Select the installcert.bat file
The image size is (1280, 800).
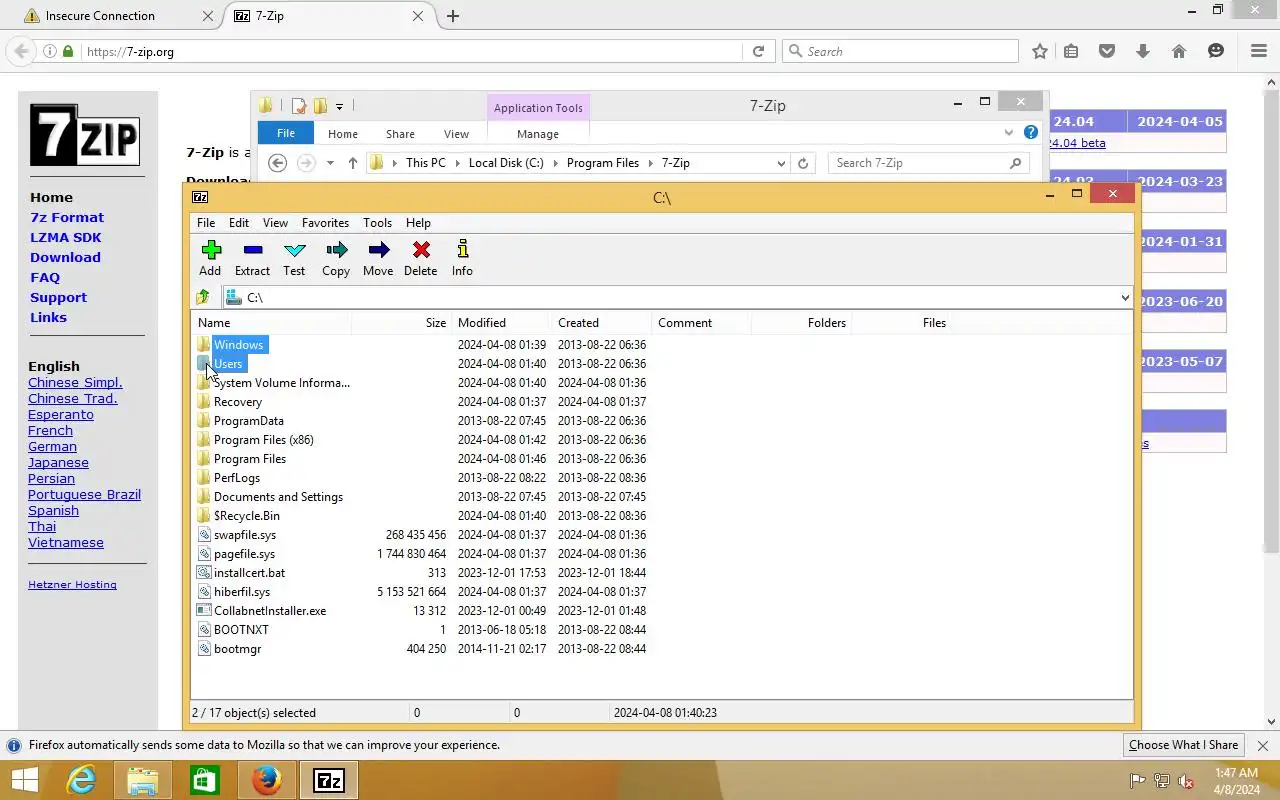(249, 573)
